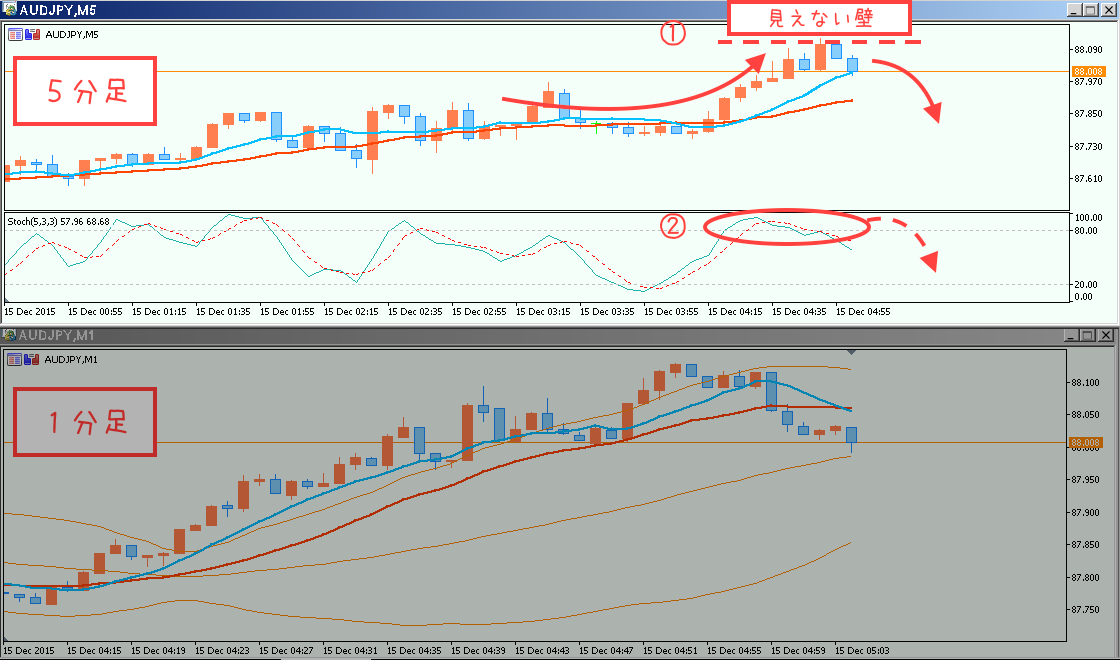
Task: Click the red-blue depth icon in M1 chart
Action: (x=31, y=359)
